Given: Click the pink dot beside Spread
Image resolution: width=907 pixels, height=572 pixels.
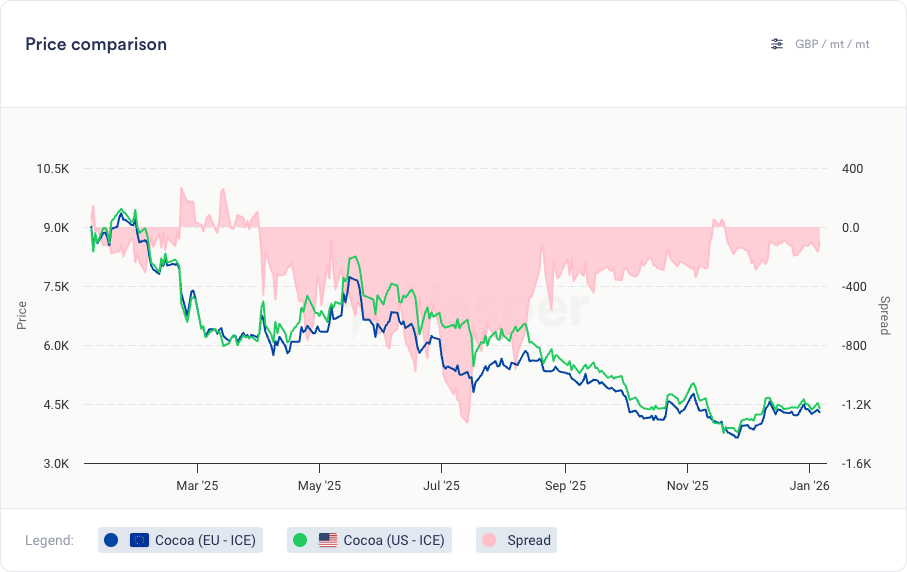Looking at the screenshot, I should pos(489,540).
